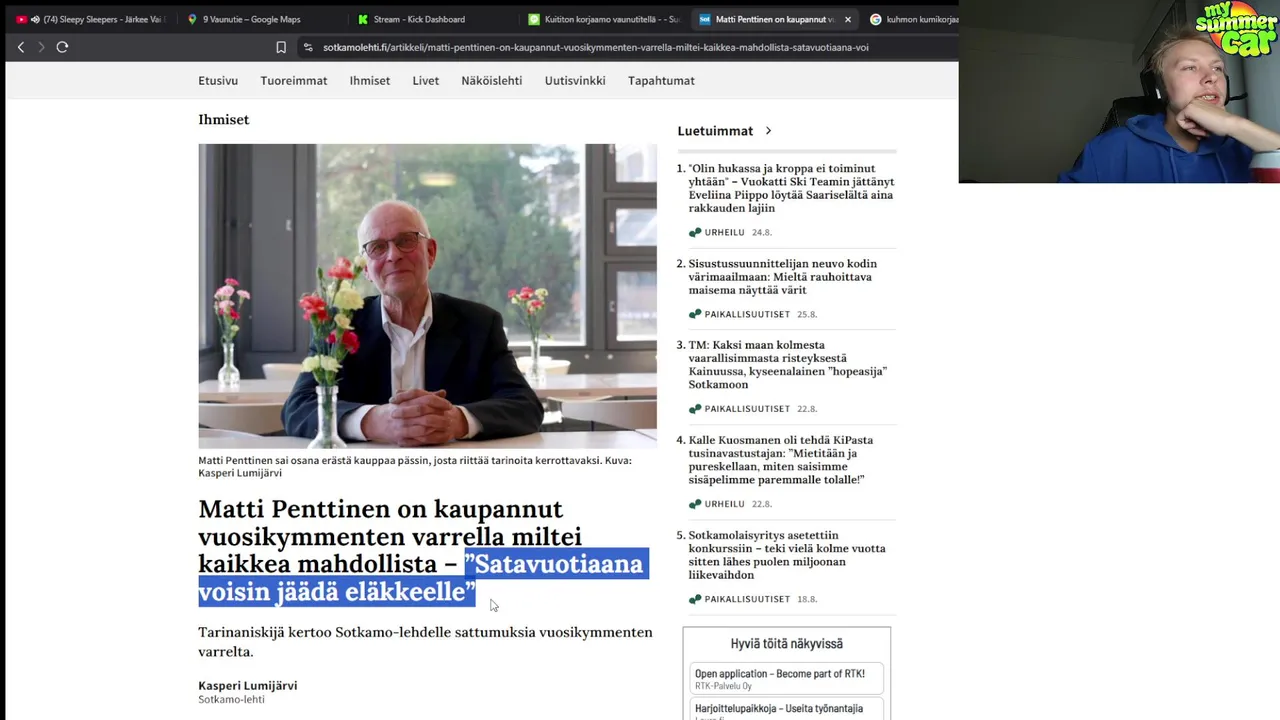Open Kalle Kuosmanen KiPasta article
1280x720 pixels.
point(781,460)
